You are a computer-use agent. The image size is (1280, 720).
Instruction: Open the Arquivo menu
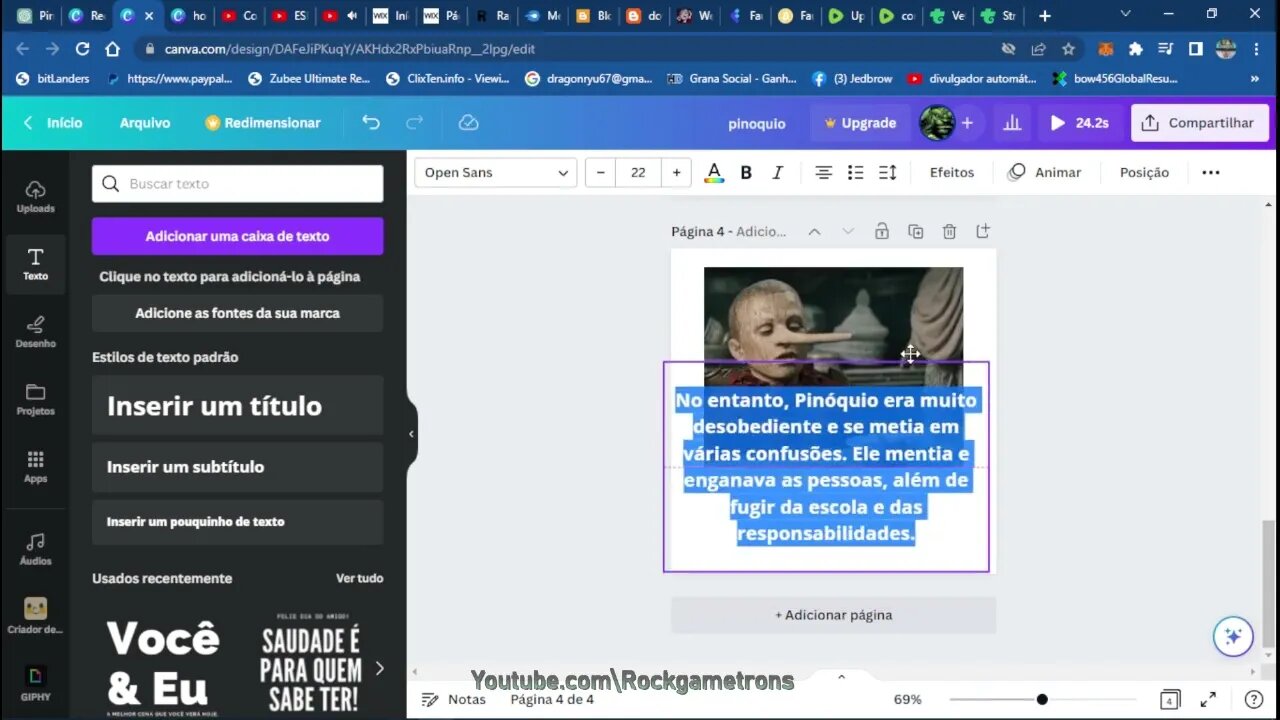[145, 123]
